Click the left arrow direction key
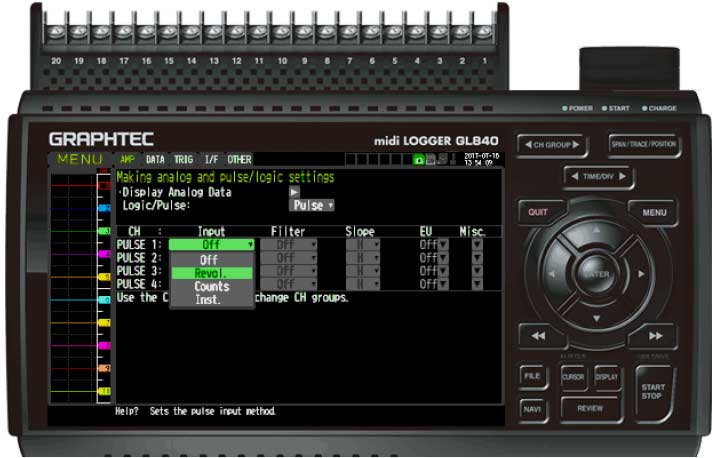Screen dimensions: 712x458 click(552, 274)
